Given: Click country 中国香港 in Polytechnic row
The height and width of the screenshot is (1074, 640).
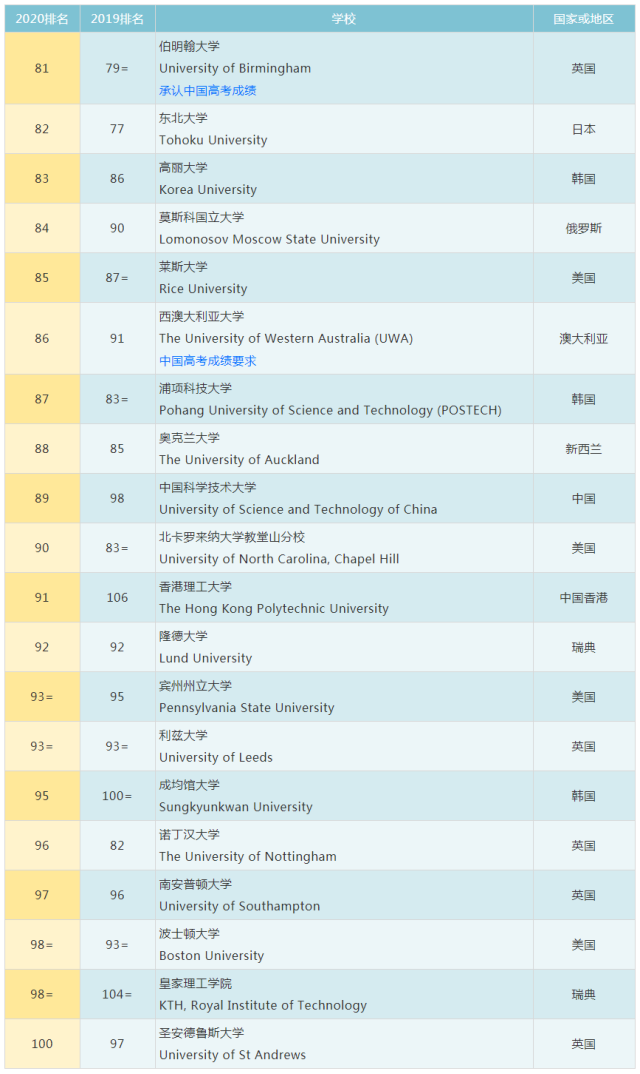Looking at the screenshot, I should [x=584, y=598].
